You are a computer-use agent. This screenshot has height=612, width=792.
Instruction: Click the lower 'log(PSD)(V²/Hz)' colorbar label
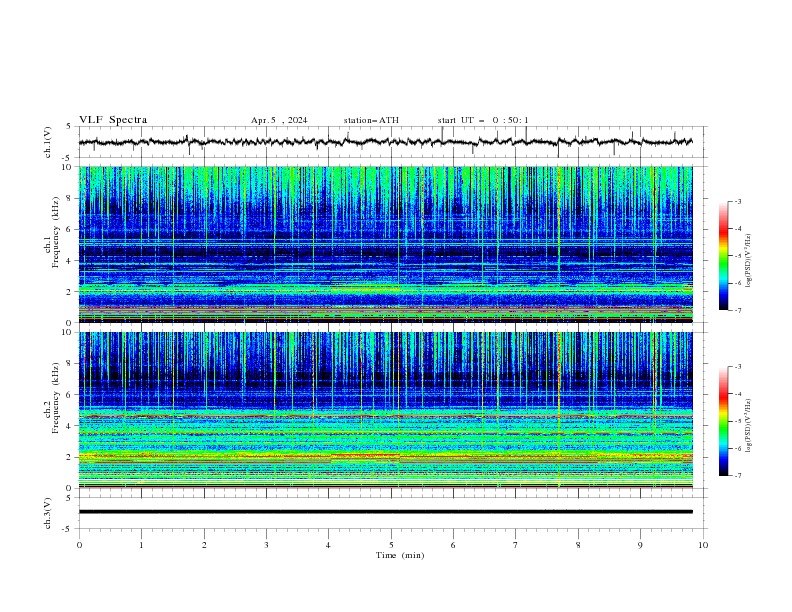(749, 425)
